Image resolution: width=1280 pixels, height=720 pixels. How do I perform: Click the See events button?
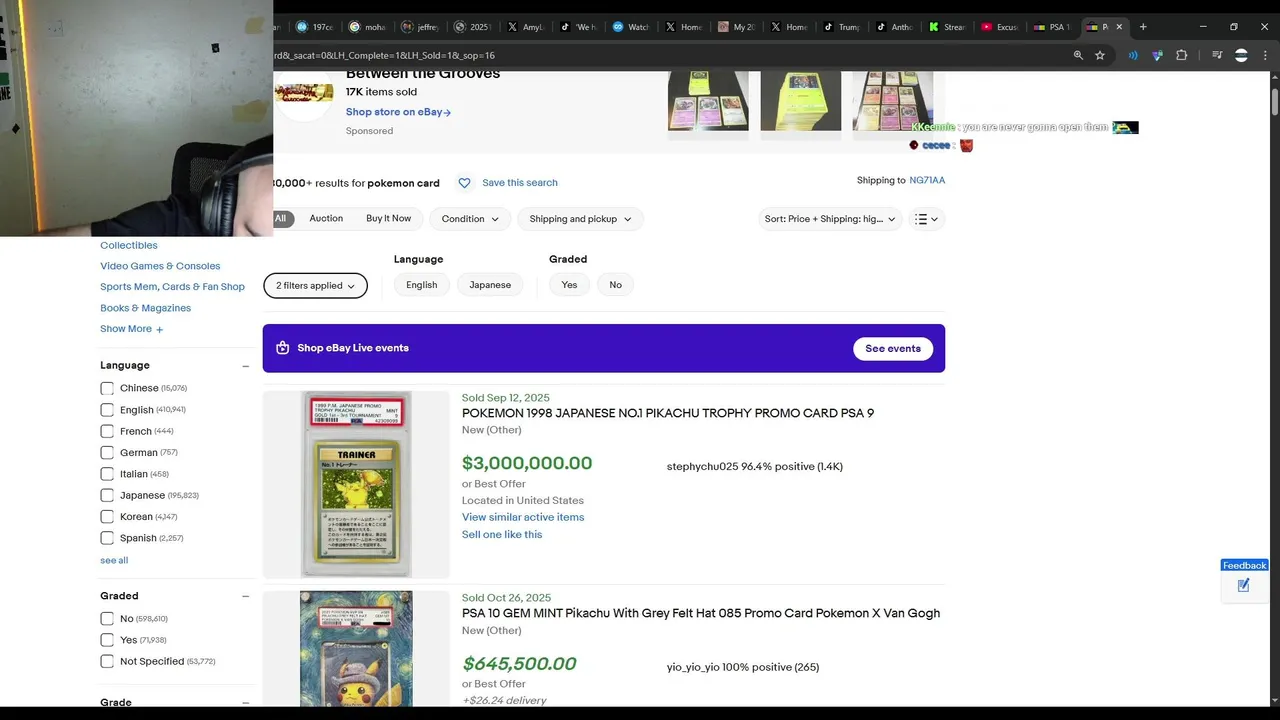tap(893, 348)
